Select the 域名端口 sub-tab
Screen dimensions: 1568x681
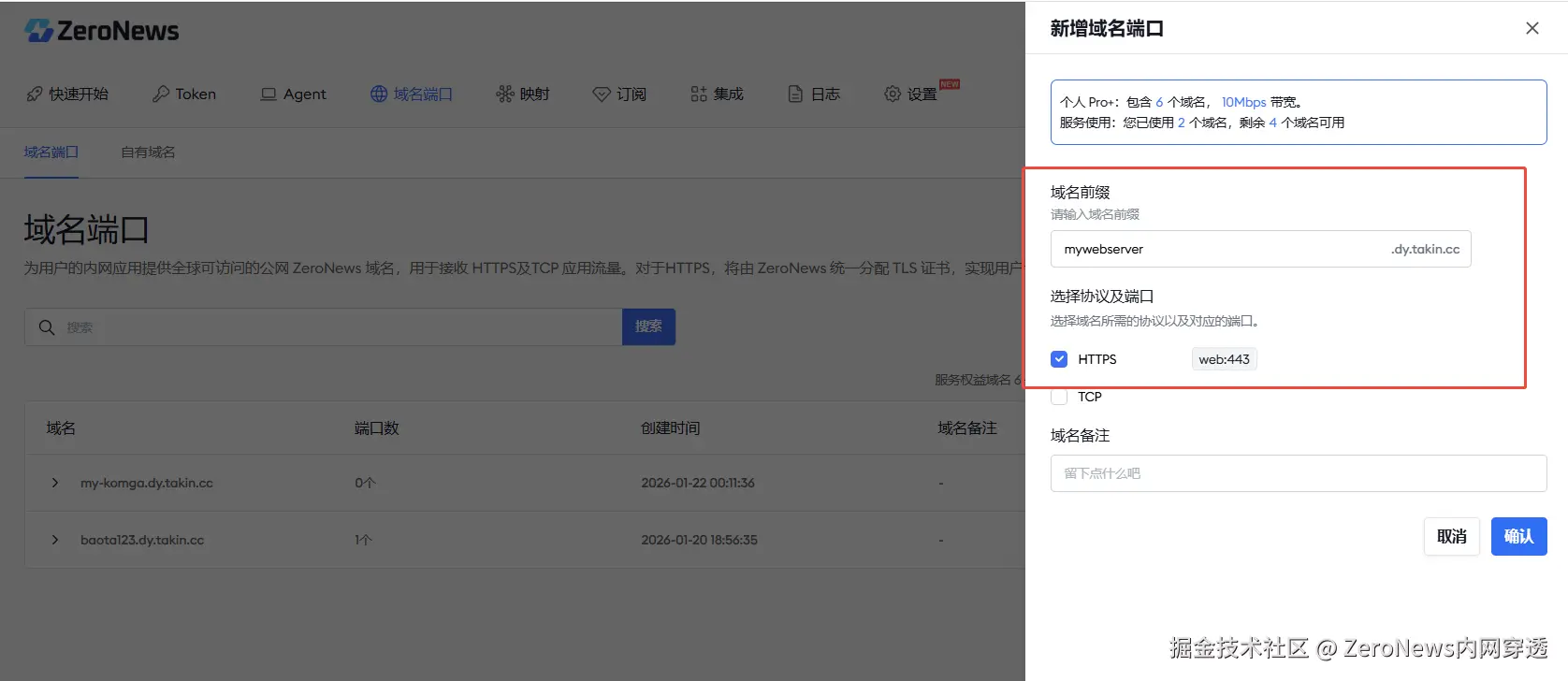pos(51,152)
